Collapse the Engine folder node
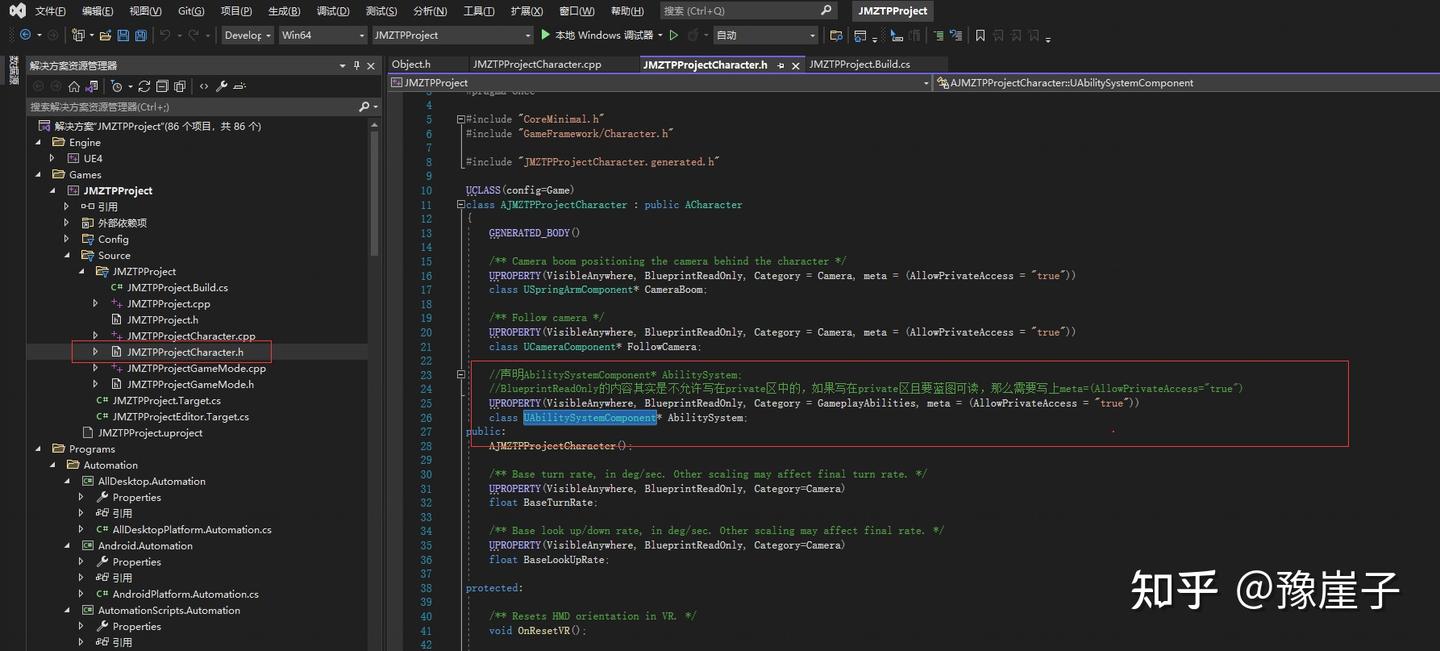Screen dimensions: 1440x651 point(40,143)
